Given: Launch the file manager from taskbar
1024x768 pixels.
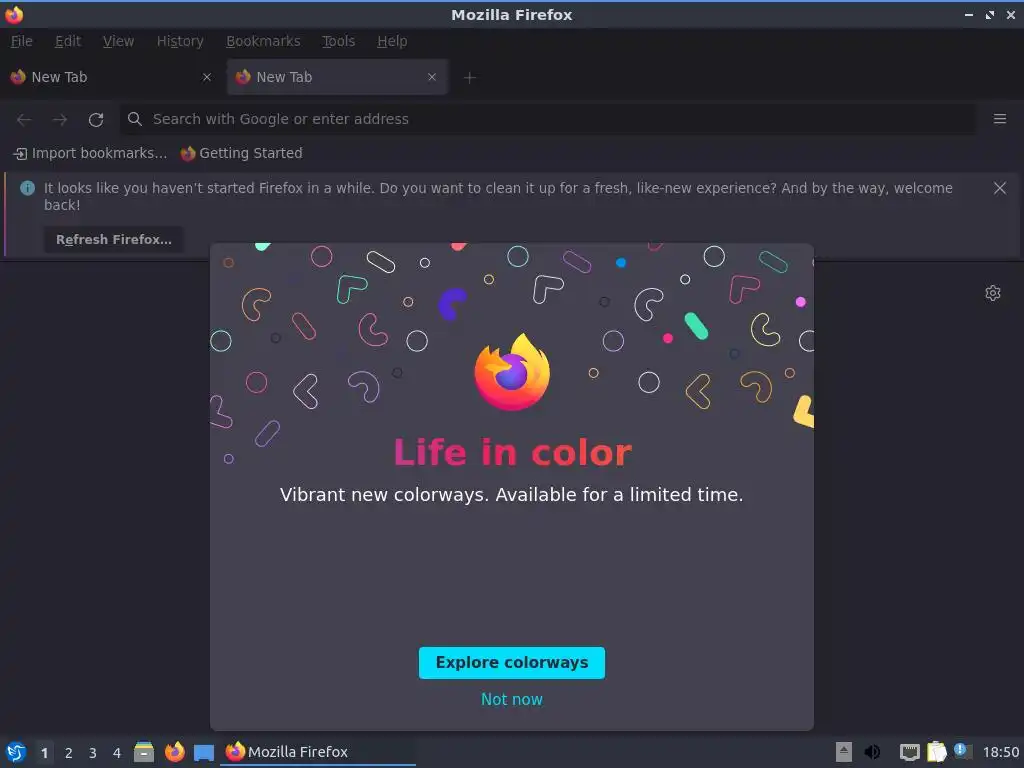Looking at the screenshot, I should 144,752.
